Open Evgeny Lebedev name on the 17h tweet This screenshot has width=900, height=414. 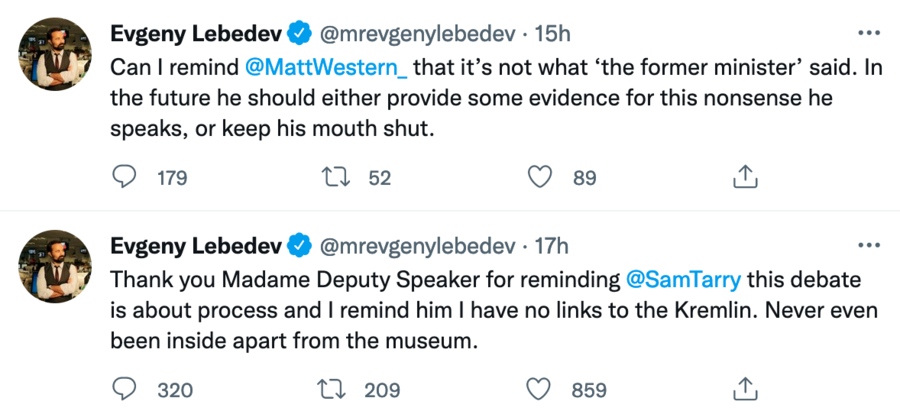tap(194, 245)
